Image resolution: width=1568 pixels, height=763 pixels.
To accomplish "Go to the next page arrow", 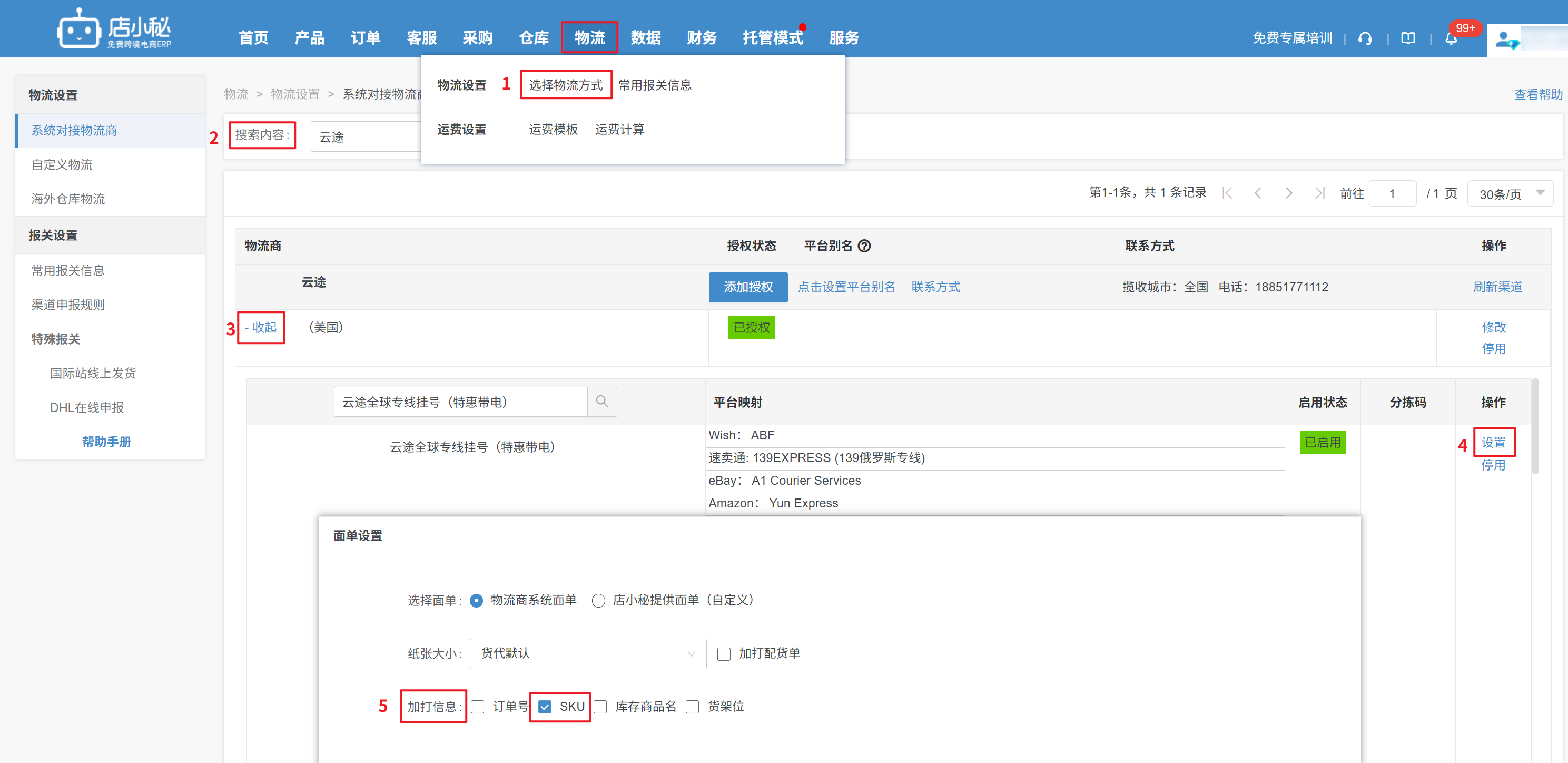I will (1289, 193).
